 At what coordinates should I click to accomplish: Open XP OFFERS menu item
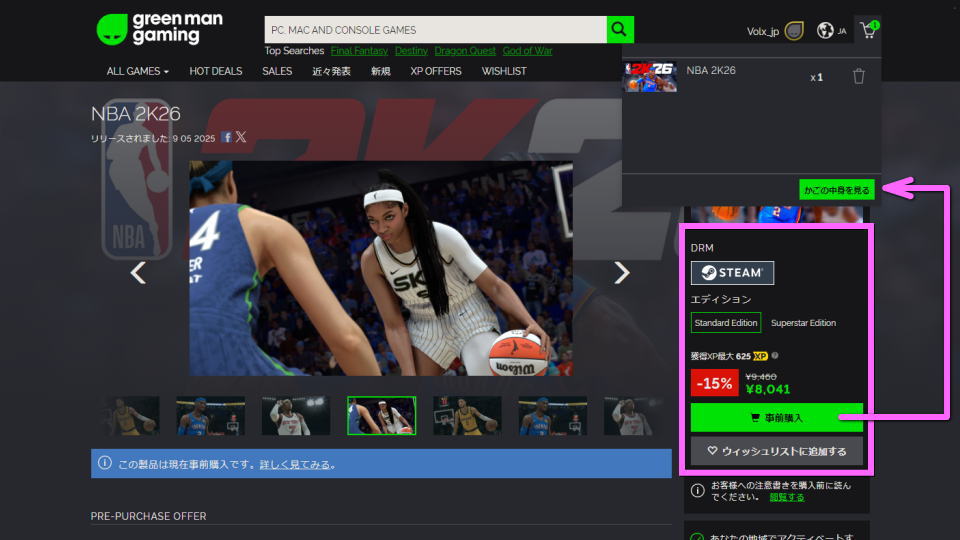pos(436,71)
